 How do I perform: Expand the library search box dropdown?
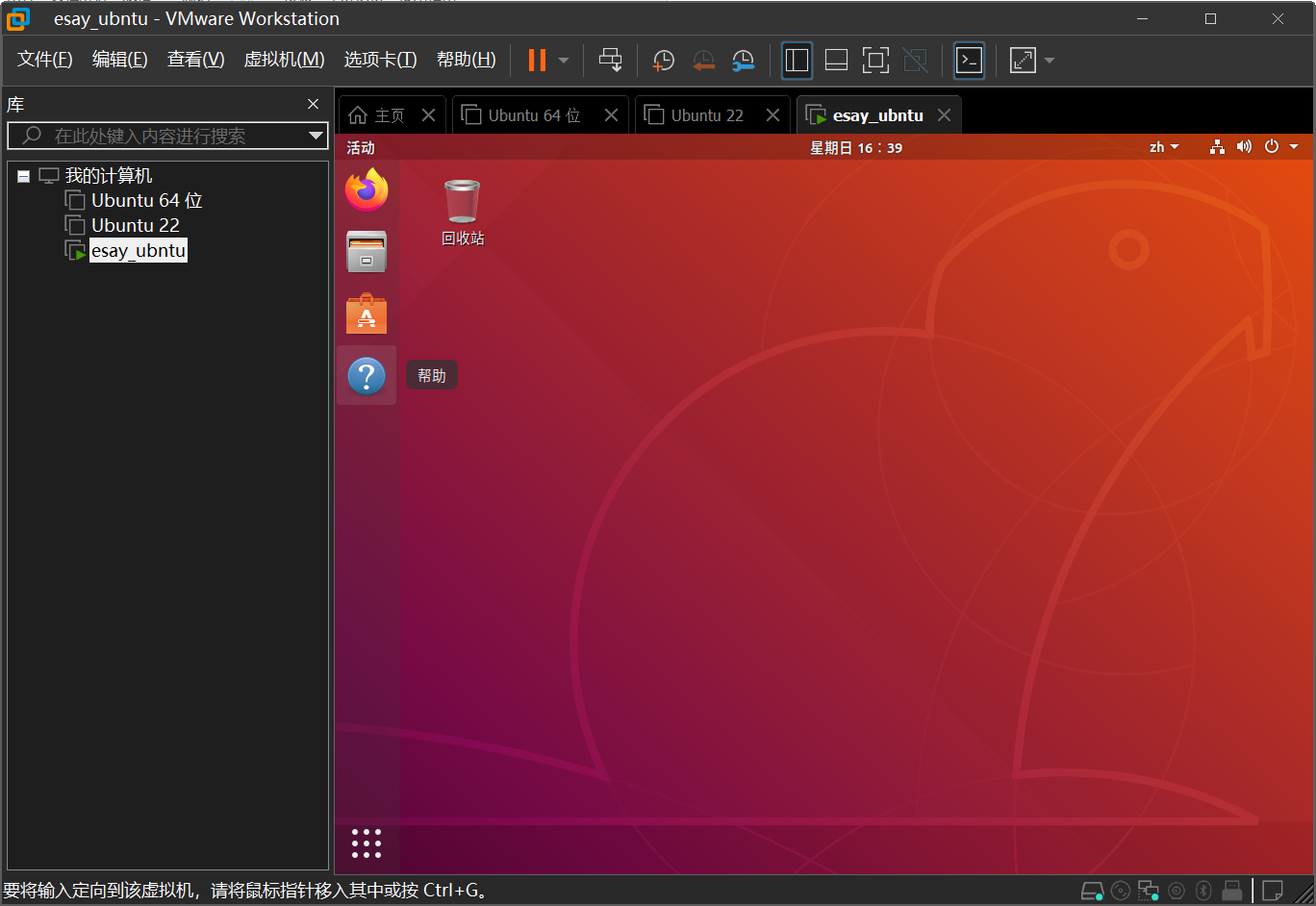(316, 136)
